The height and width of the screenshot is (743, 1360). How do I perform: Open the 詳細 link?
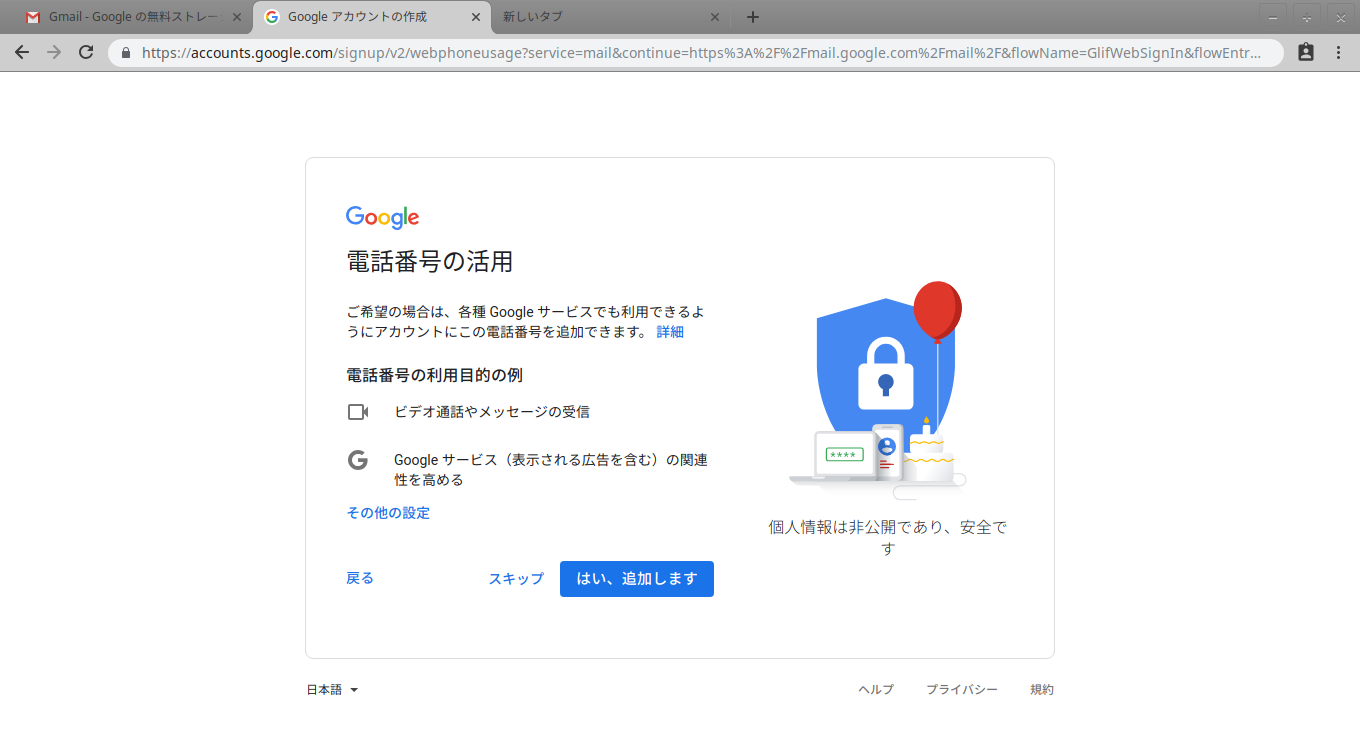670,332
